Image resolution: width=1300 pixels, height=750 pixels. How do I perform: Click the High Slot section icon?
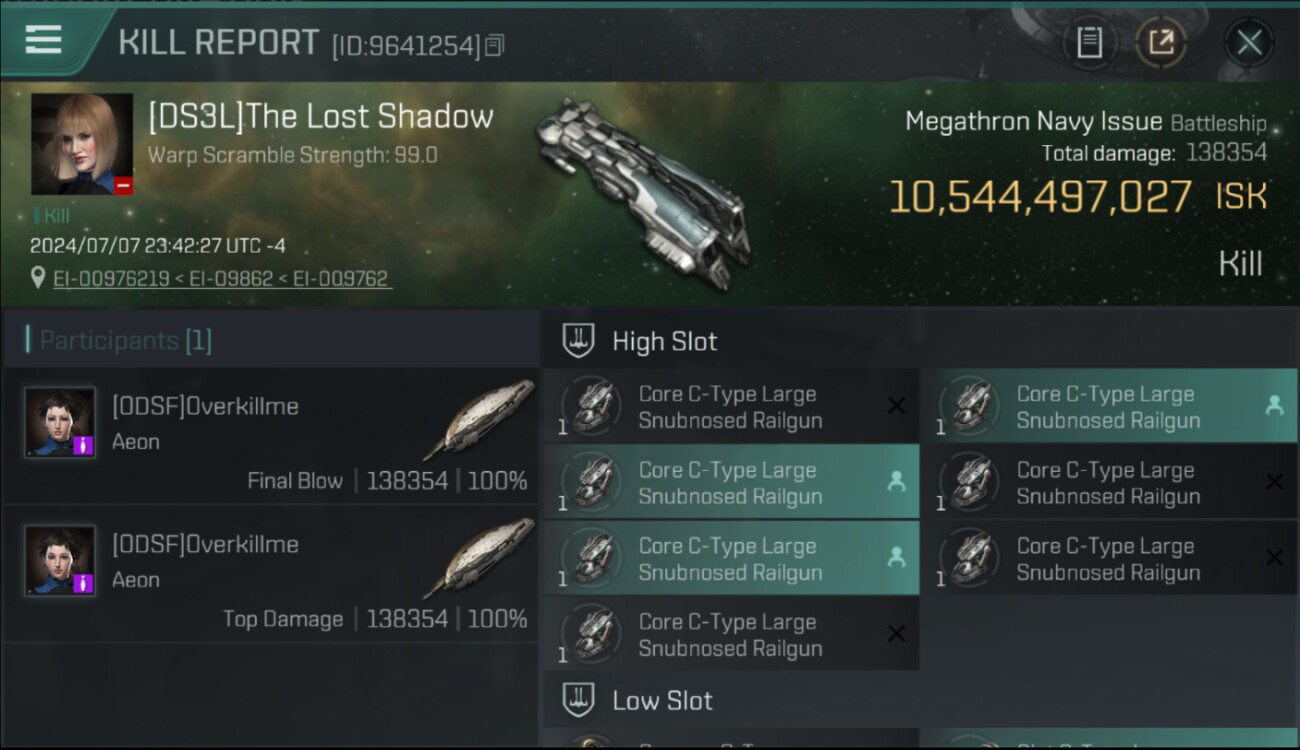[x=579, y=341]
